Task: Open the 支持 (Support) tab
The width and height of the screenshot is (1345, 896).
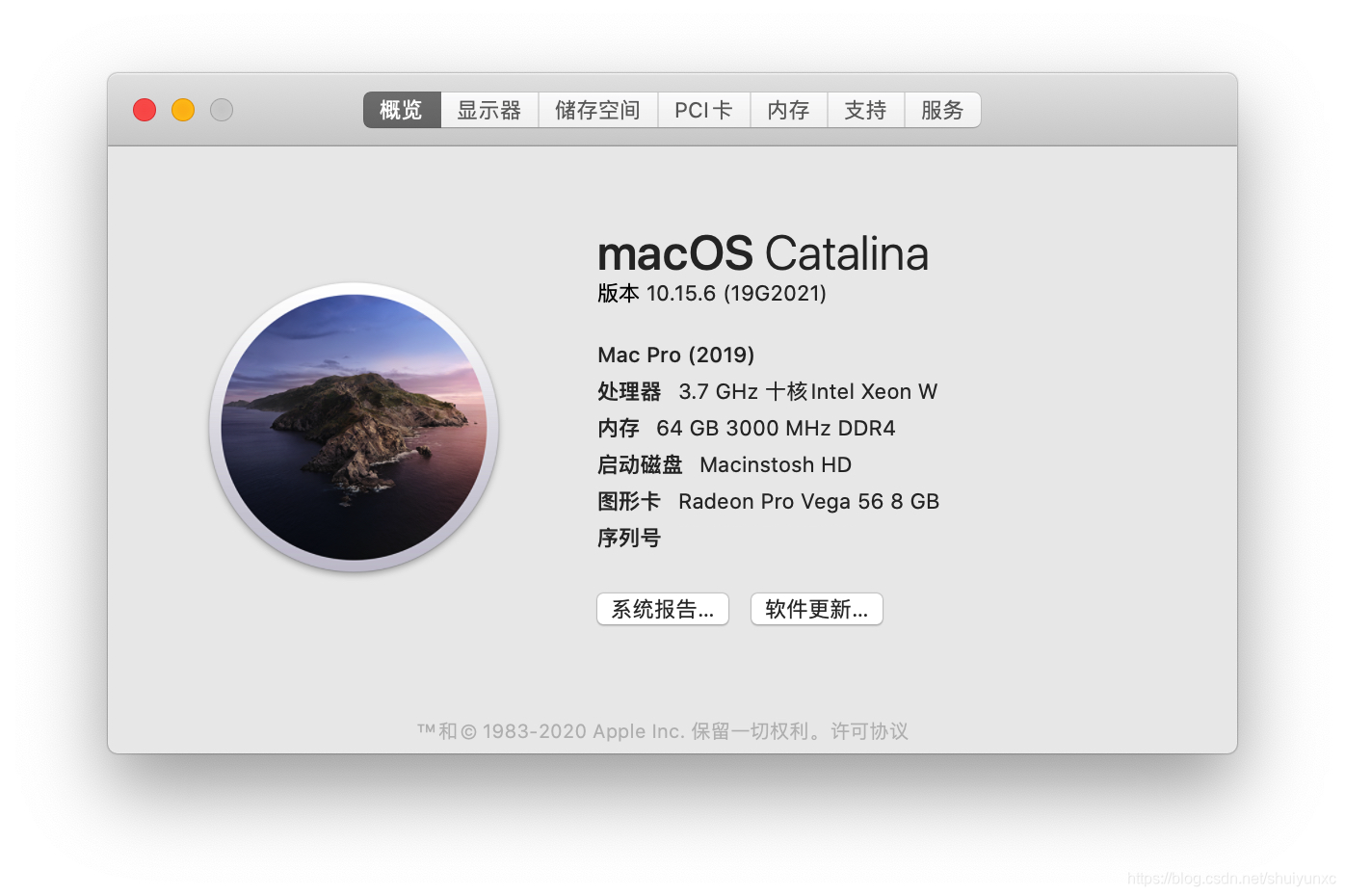Action: [864, 110]
